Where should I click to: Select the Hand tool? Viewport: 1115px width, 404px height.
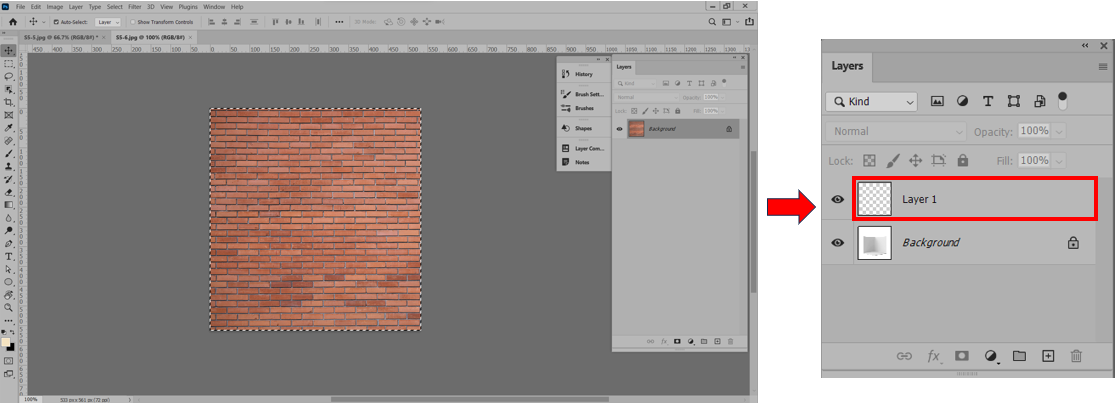[x=9, y=294]
